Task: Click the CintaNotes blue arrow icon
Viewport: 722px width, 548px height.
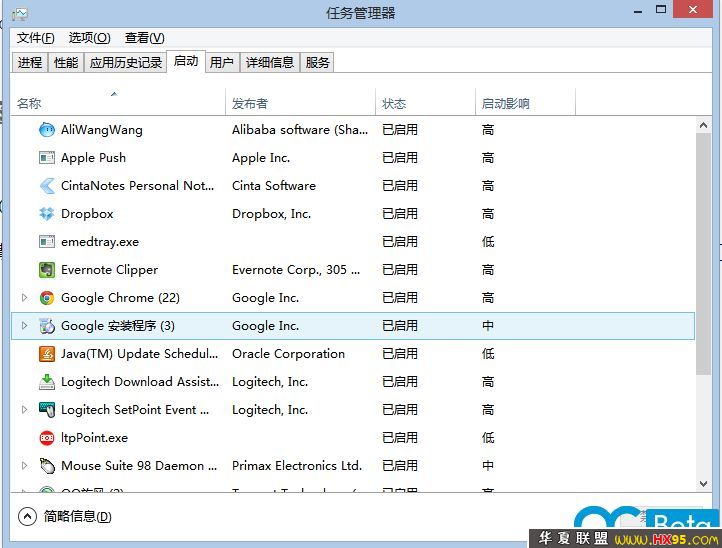Action: click(x=47, y=186)
